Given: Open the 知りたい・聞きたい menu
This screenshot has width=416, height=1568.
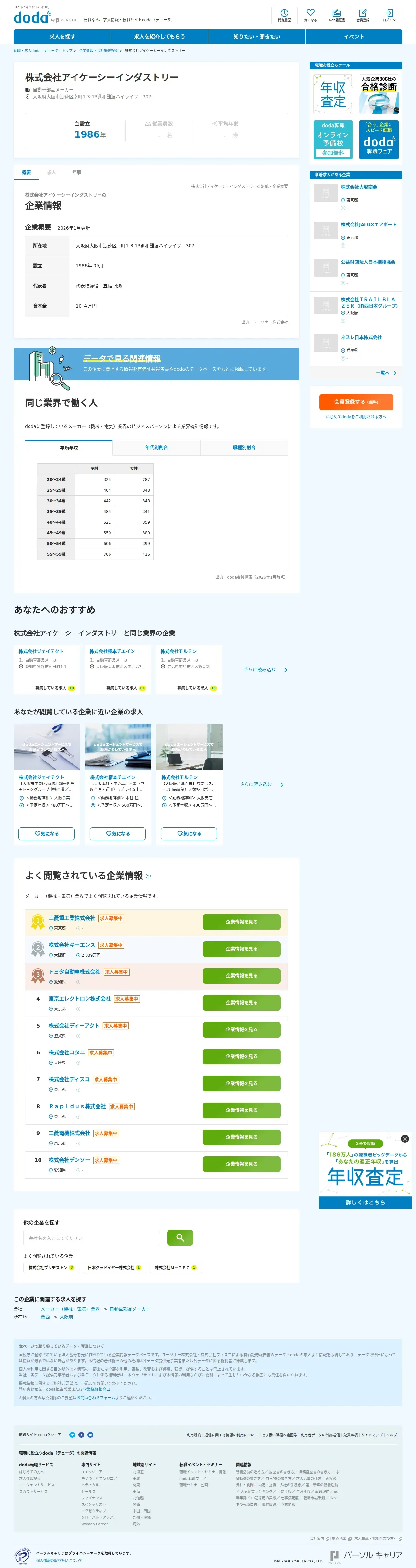Looking at the screenshot, I should coord(257,37).
